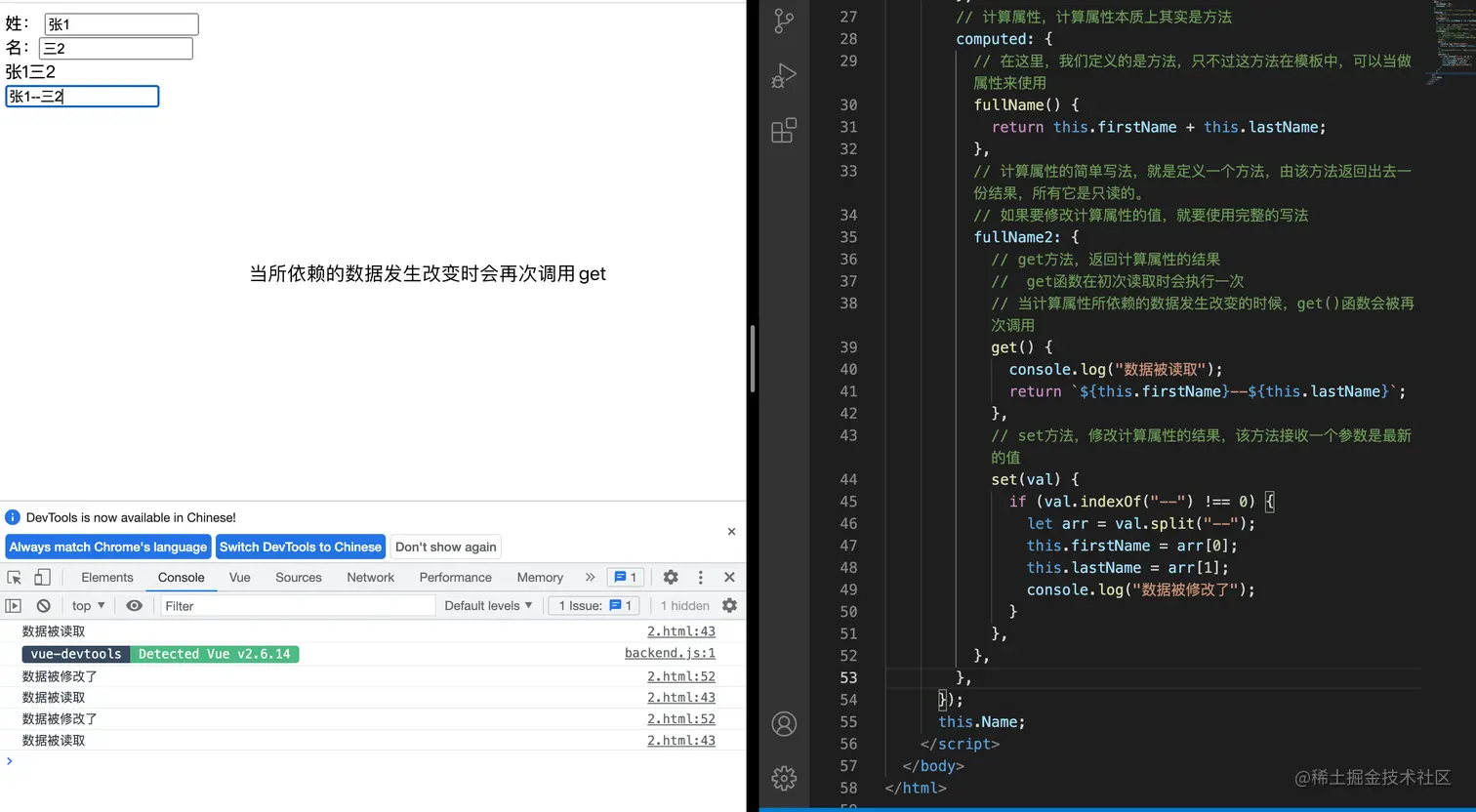Click the 'Detected Vue v2.6.14' badge

(215, 654)
